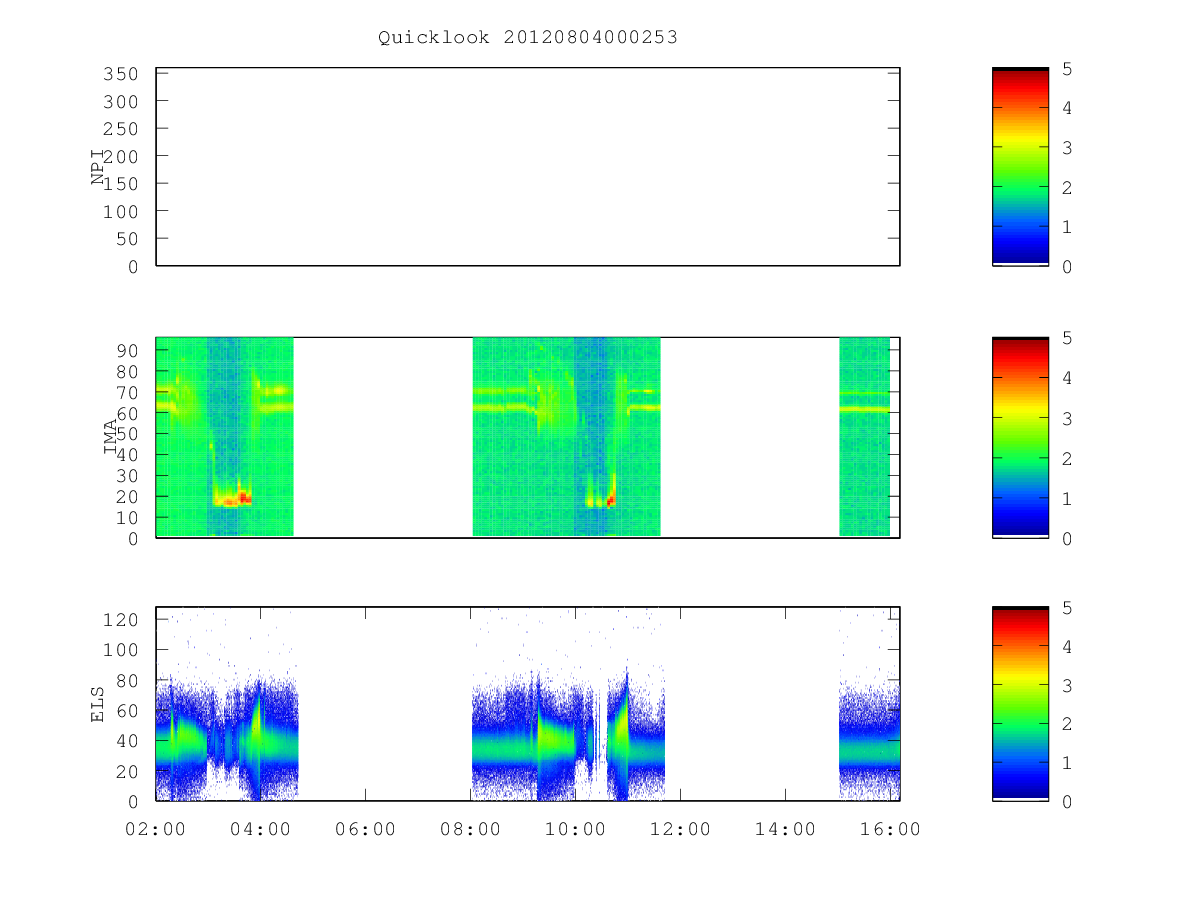Click the 90 tick on IMA axis
Viewport: 1200px width, 900px height.
[x=127, y=349]
